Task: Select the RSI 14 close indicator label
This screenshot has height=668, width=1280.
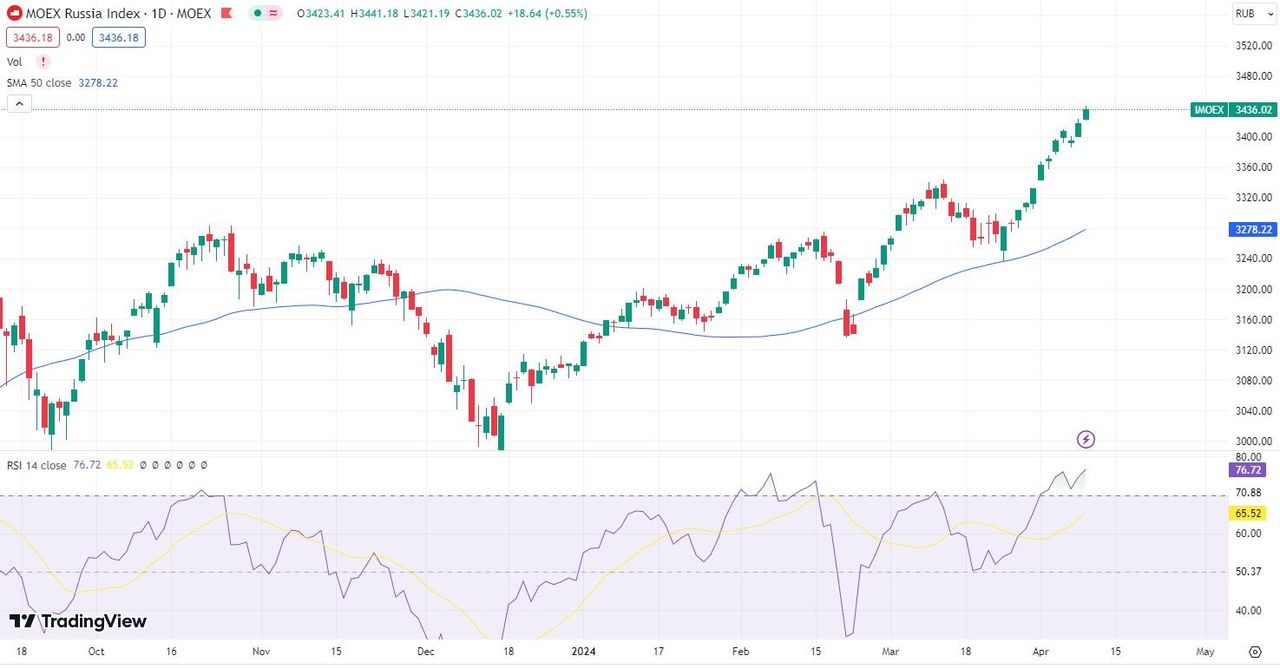Action: pyautogui.click(x=36, y=465)
